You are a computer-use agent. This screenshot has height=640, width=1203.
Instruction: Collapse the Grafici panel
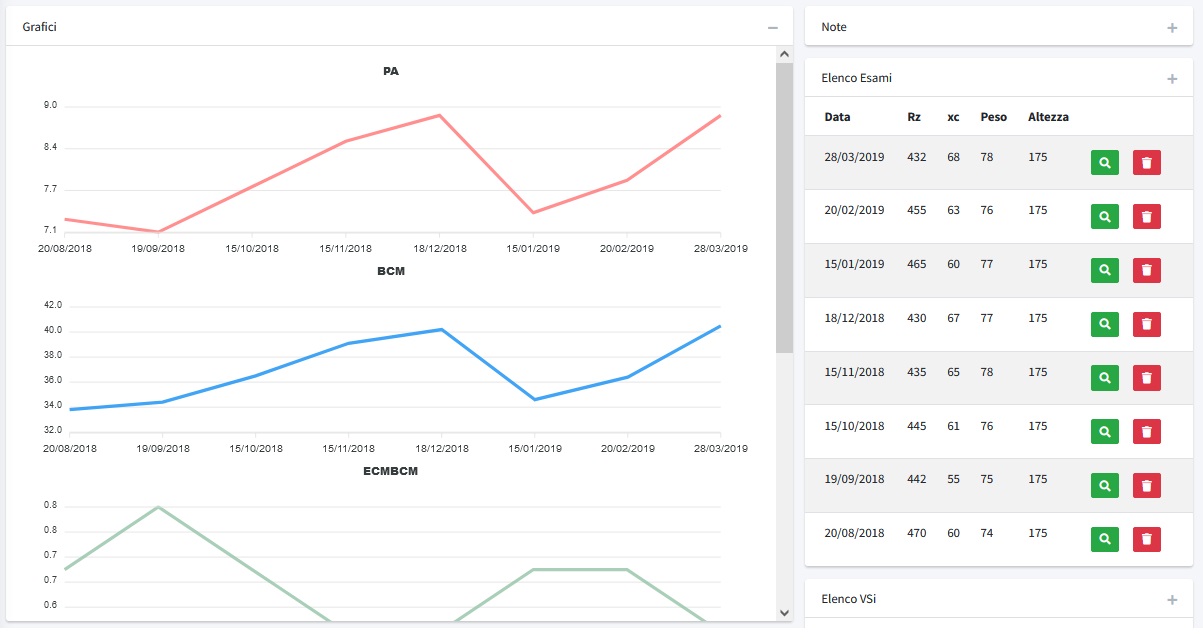tap(772, 28)
